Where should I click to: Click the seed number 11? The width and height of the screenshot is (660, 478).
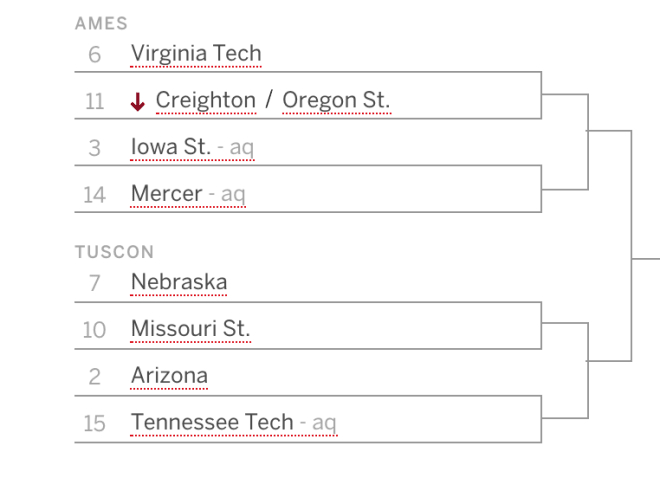[x=94, y=101]
